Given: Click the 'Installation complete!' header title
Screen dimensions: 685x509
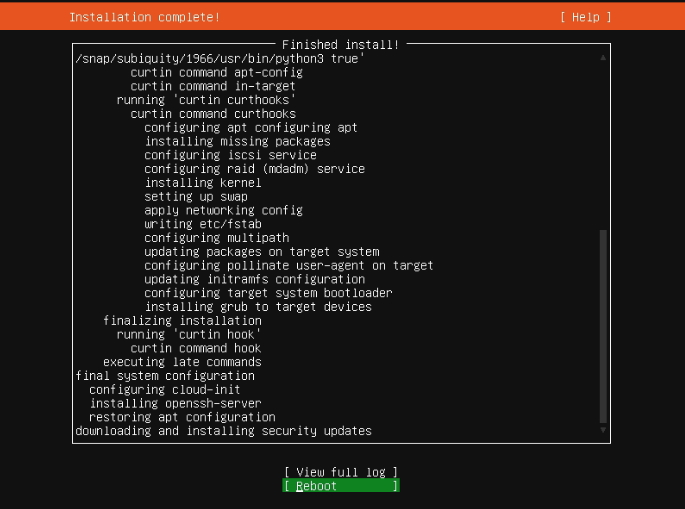Looking at the screenshot, I should 145,17.
